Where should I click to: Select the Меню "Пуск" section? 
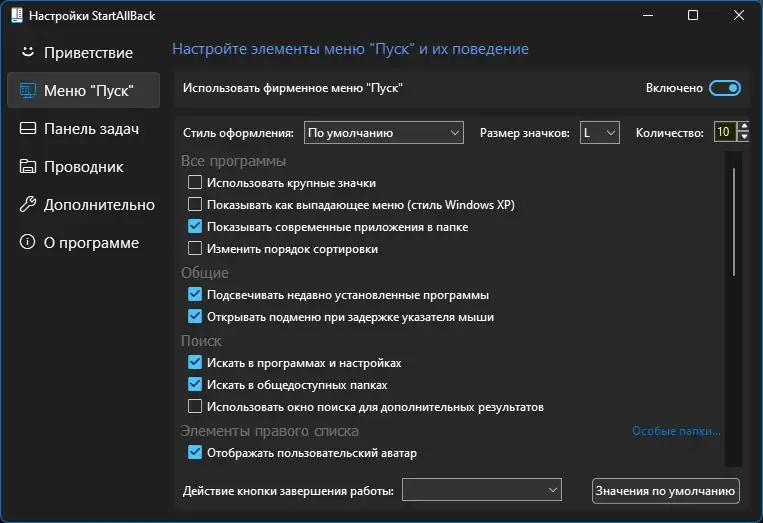(x=83, y=90)
